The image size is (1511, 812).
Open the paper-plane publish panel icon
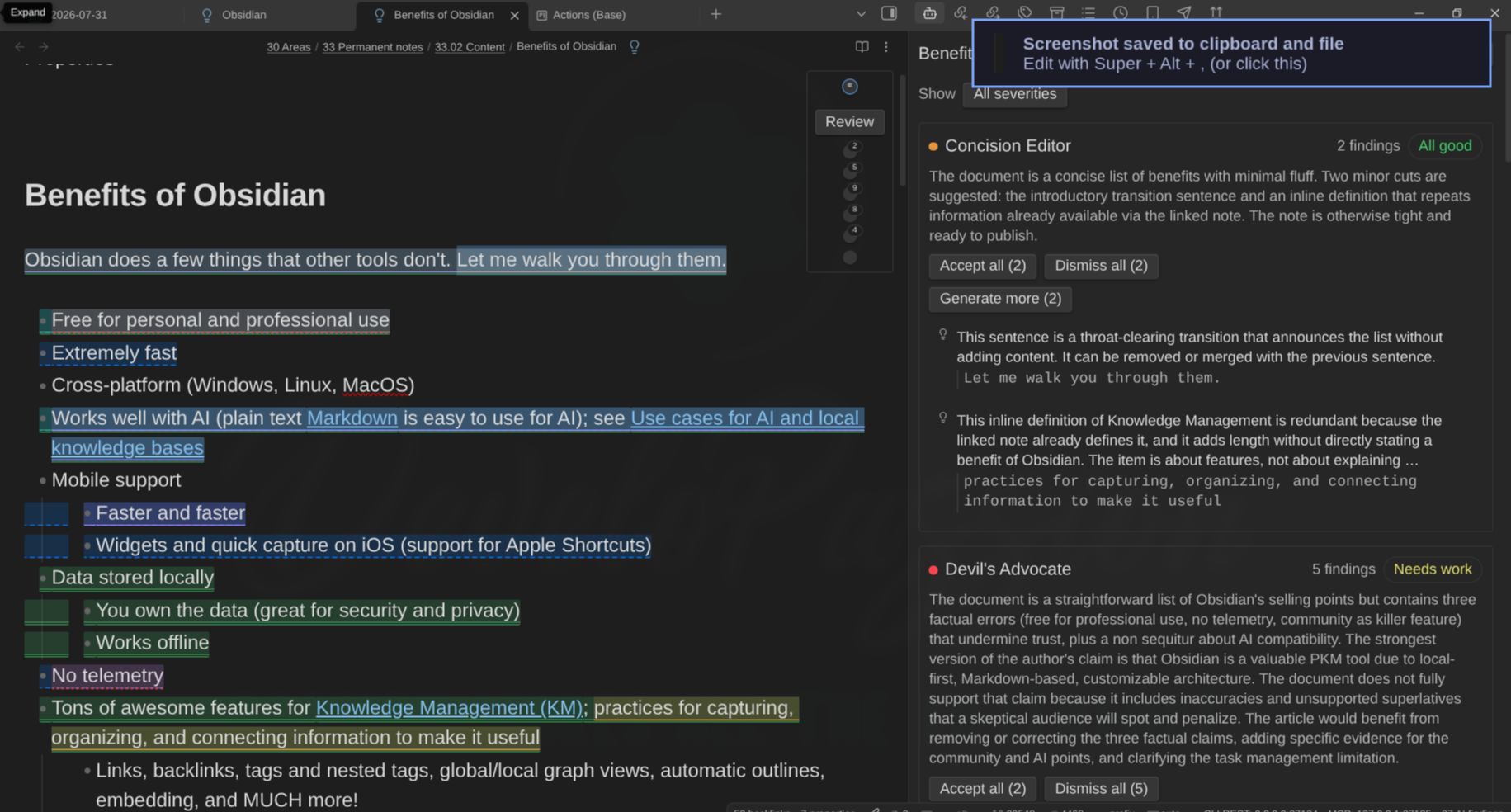coord(1184,13)
